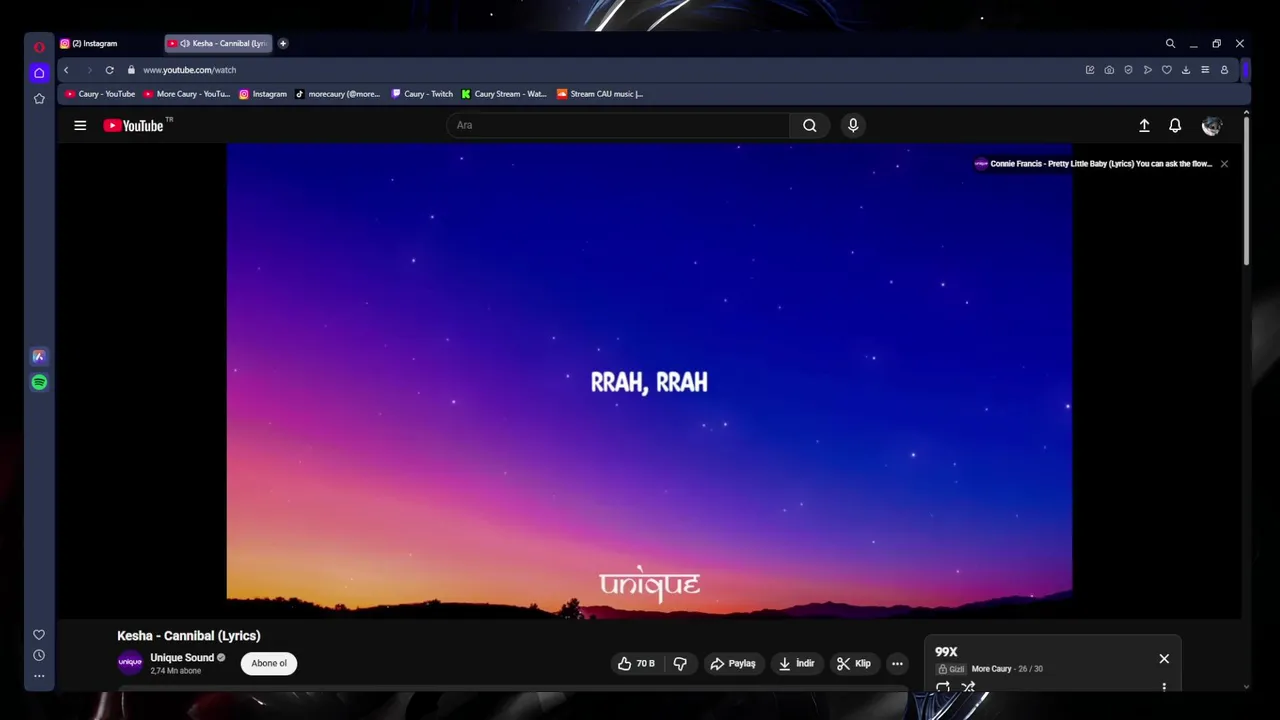The height and width of the screenshot is (720, 1280).
Task: Open Stream CAU music SoundCloud bookmark
Action: click(600, 94)
